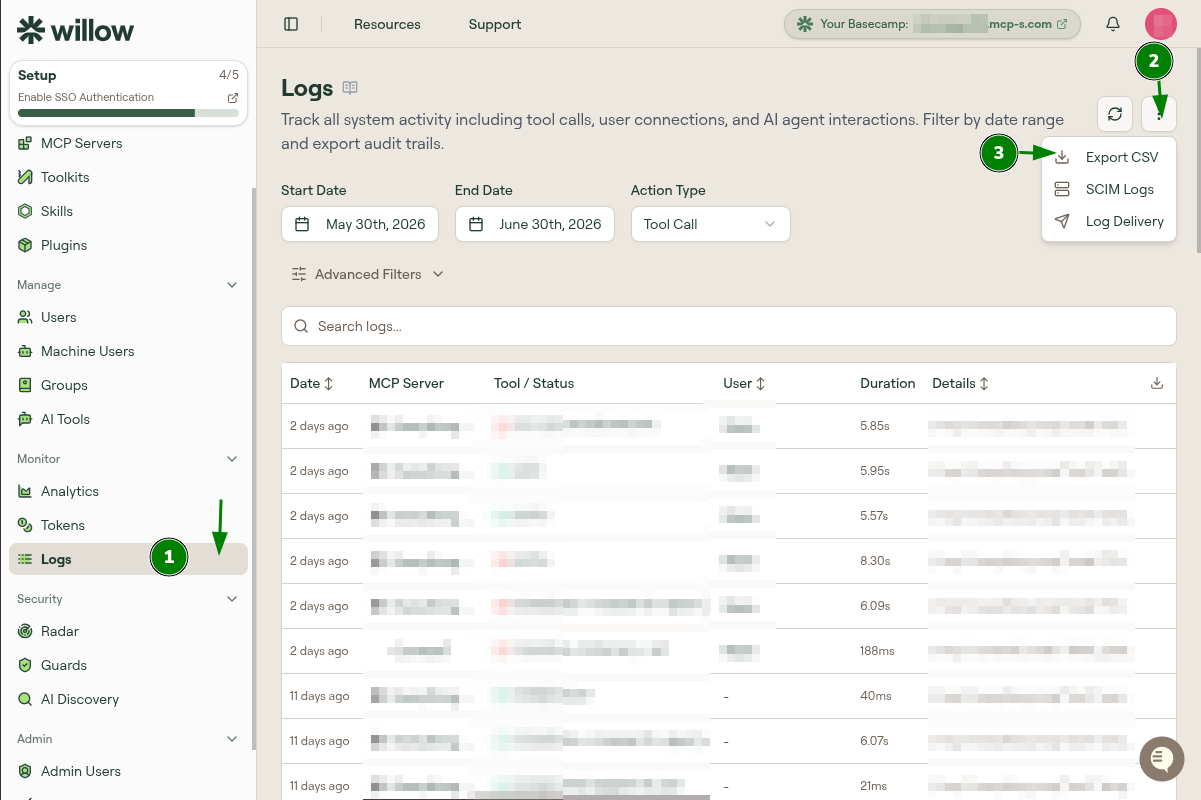Screen dimensions: 1201x800
Task: Click the download icon in table header
Action: pyautogui.click(x=1157, y=383)
